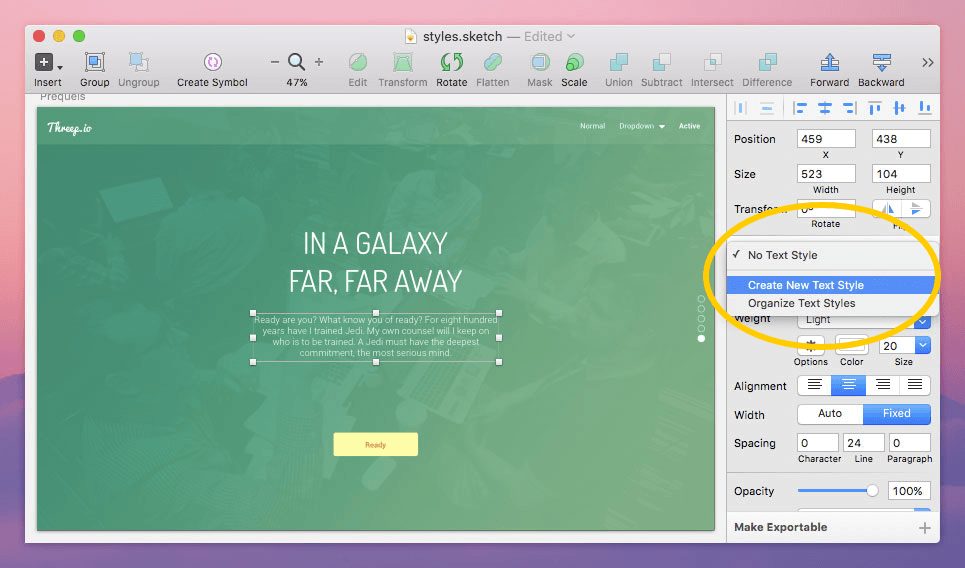Open Dropdown nav item on artboard
The image size is (965, 568).
[642, 126]
